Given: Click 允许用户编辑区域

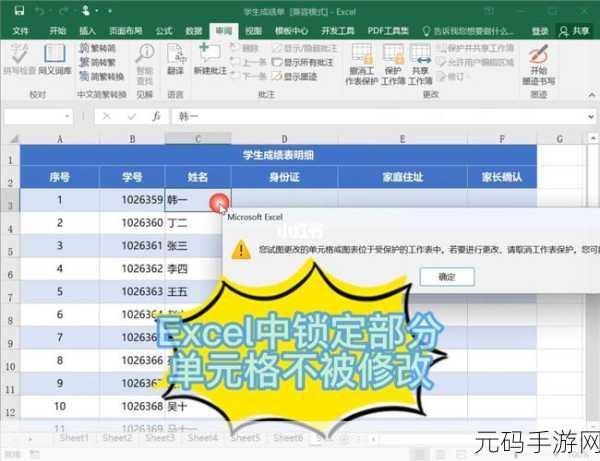Looking at the screenshot, I should click(476, 62).
